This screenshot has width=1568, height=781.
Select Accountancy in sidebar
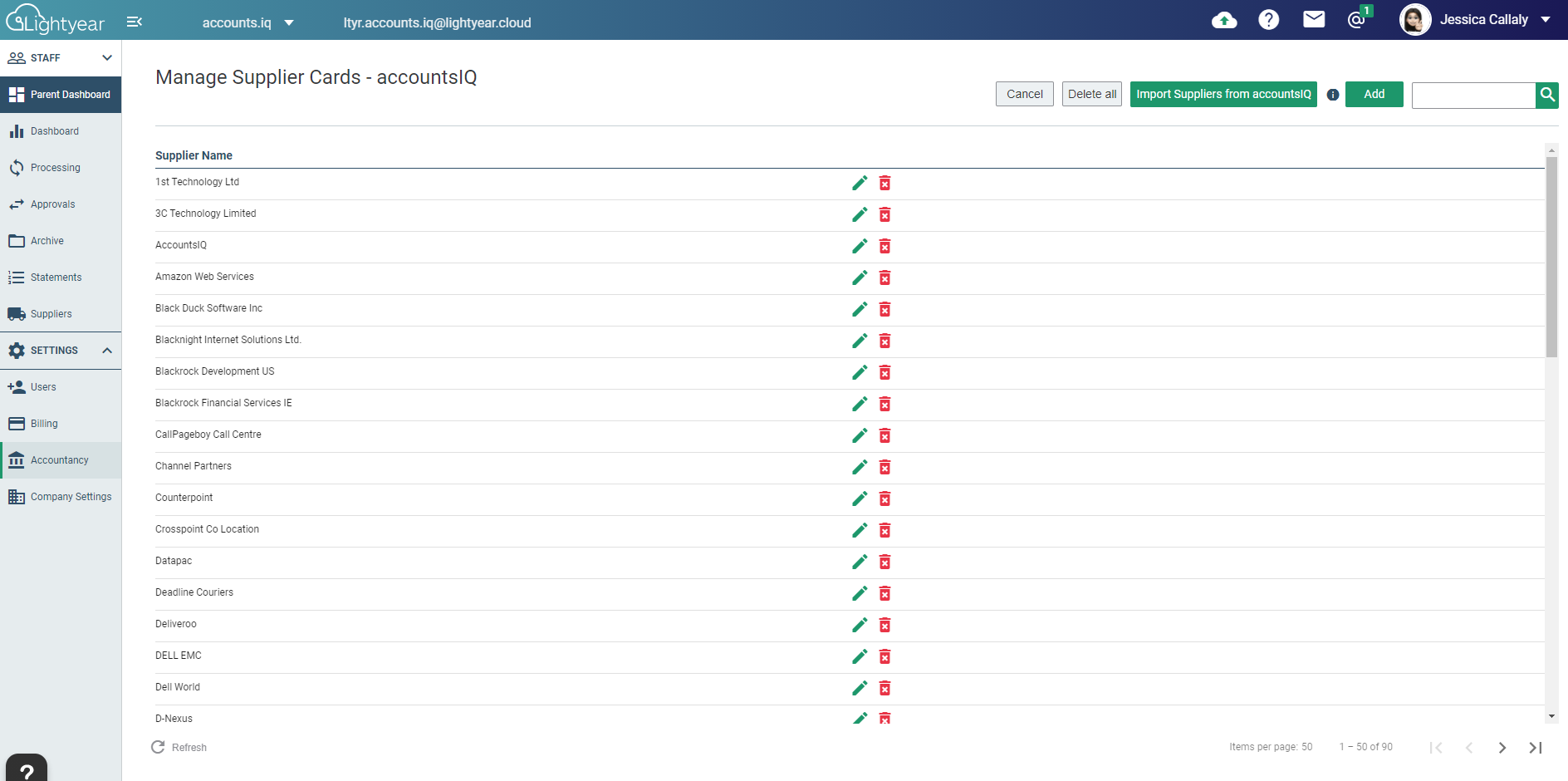tap(61, 460)
